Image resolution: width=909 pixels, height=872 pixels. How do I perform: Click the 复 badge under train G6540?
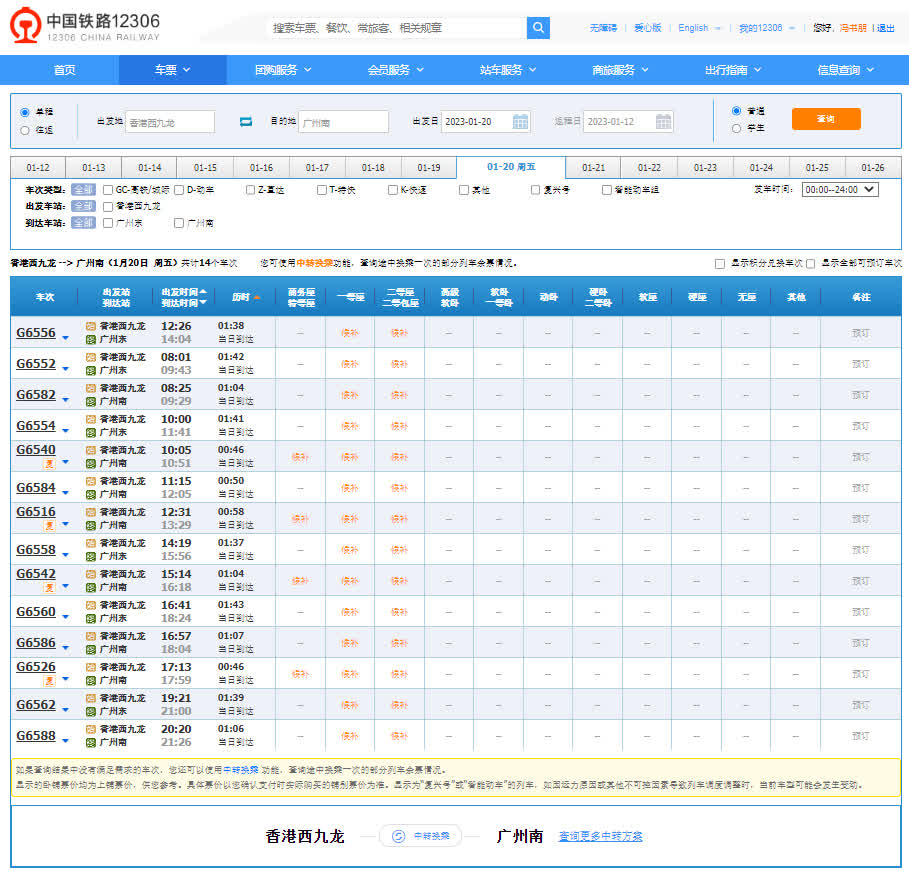pos(47,464)
